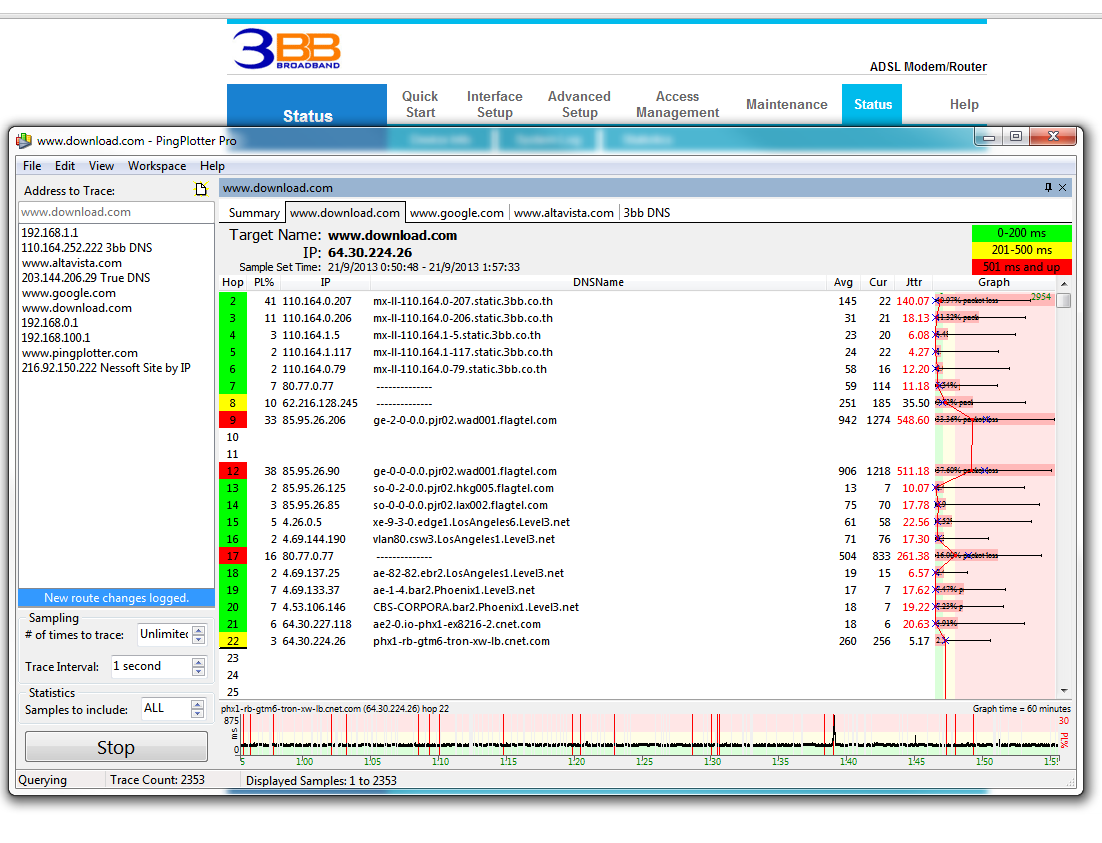
Task: Open the Help menu in PingPlotter
Action: (212, 166)
